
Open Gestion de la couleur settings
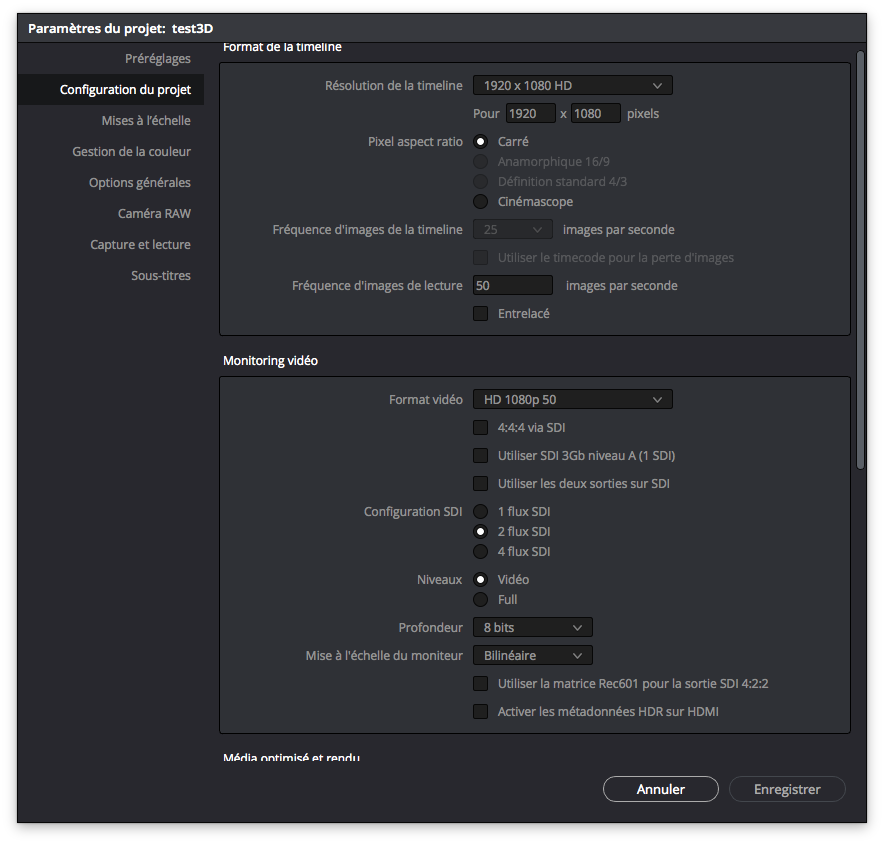pyautogui.click(x=131, y=151)
